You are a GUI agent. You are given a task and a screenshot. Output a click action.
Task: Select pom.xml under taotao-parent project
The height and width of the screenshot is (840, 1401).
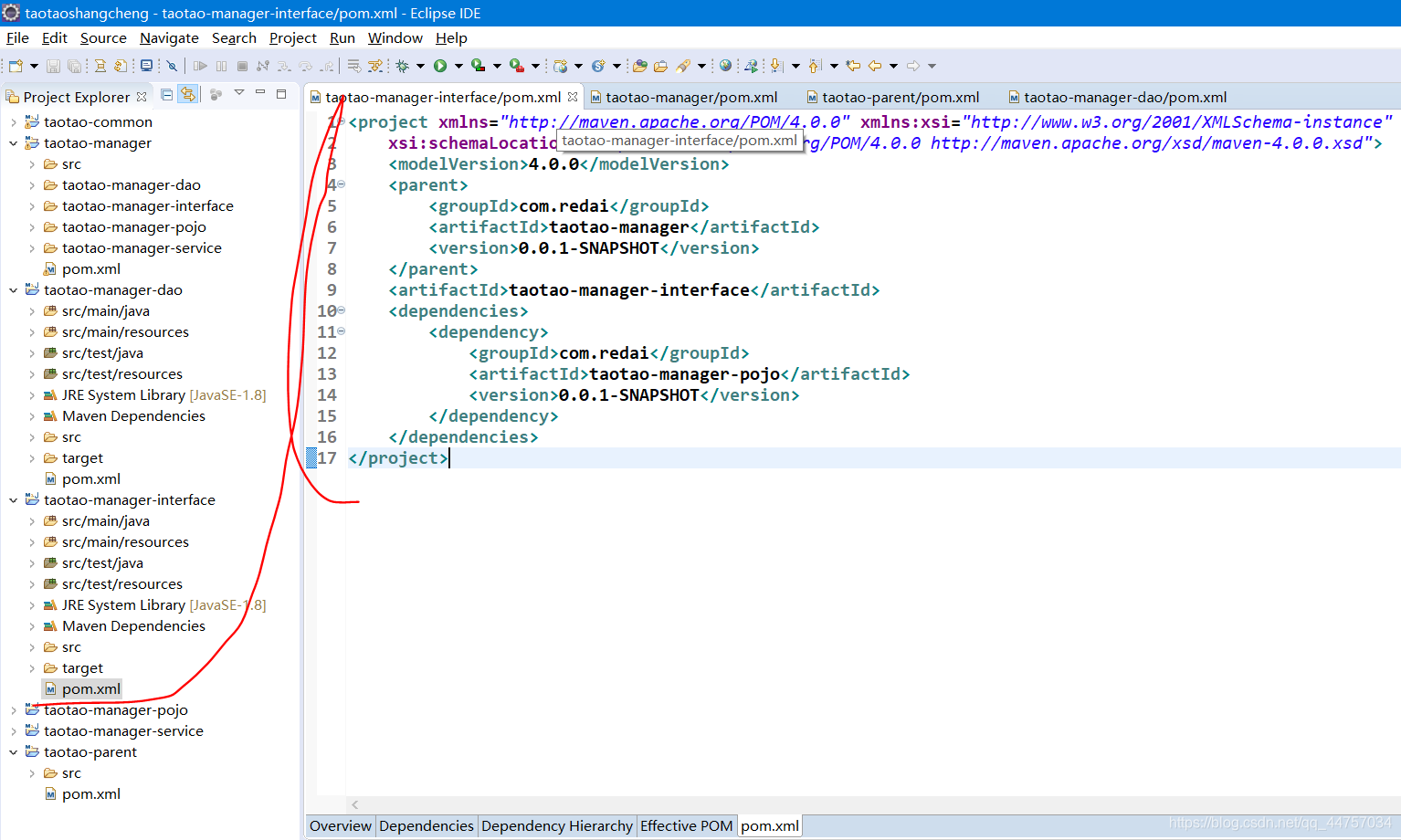pyautogui.click(x=91, y=794)
